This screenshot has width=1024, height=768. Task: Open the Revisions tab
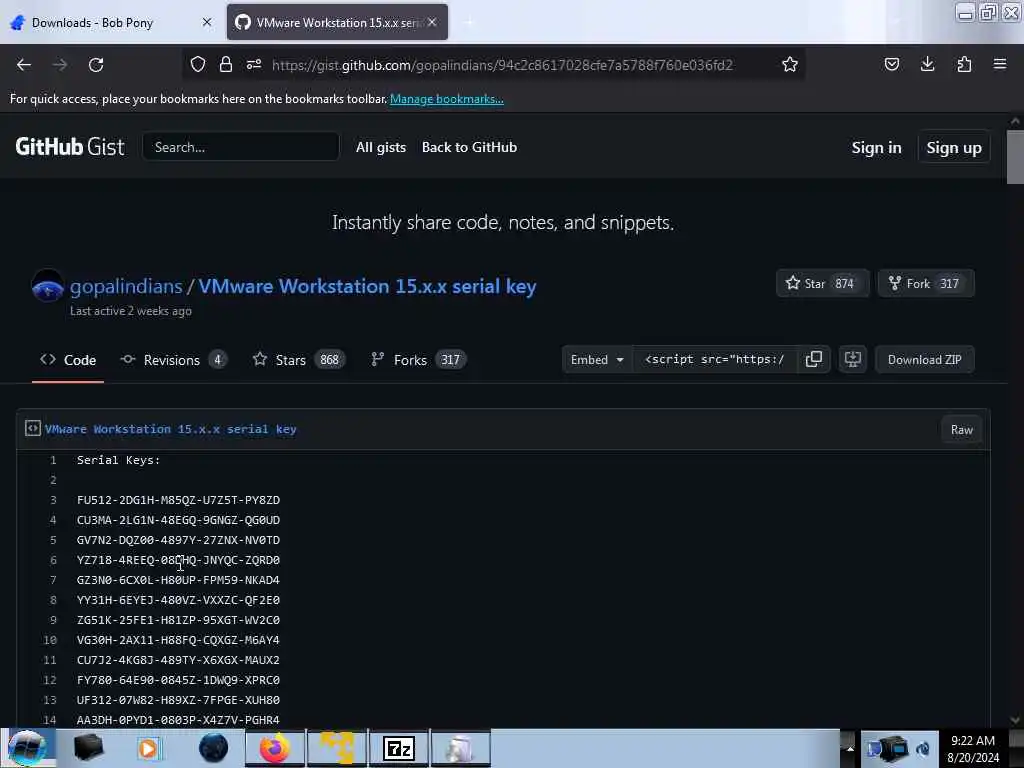[x=173, y=360]
